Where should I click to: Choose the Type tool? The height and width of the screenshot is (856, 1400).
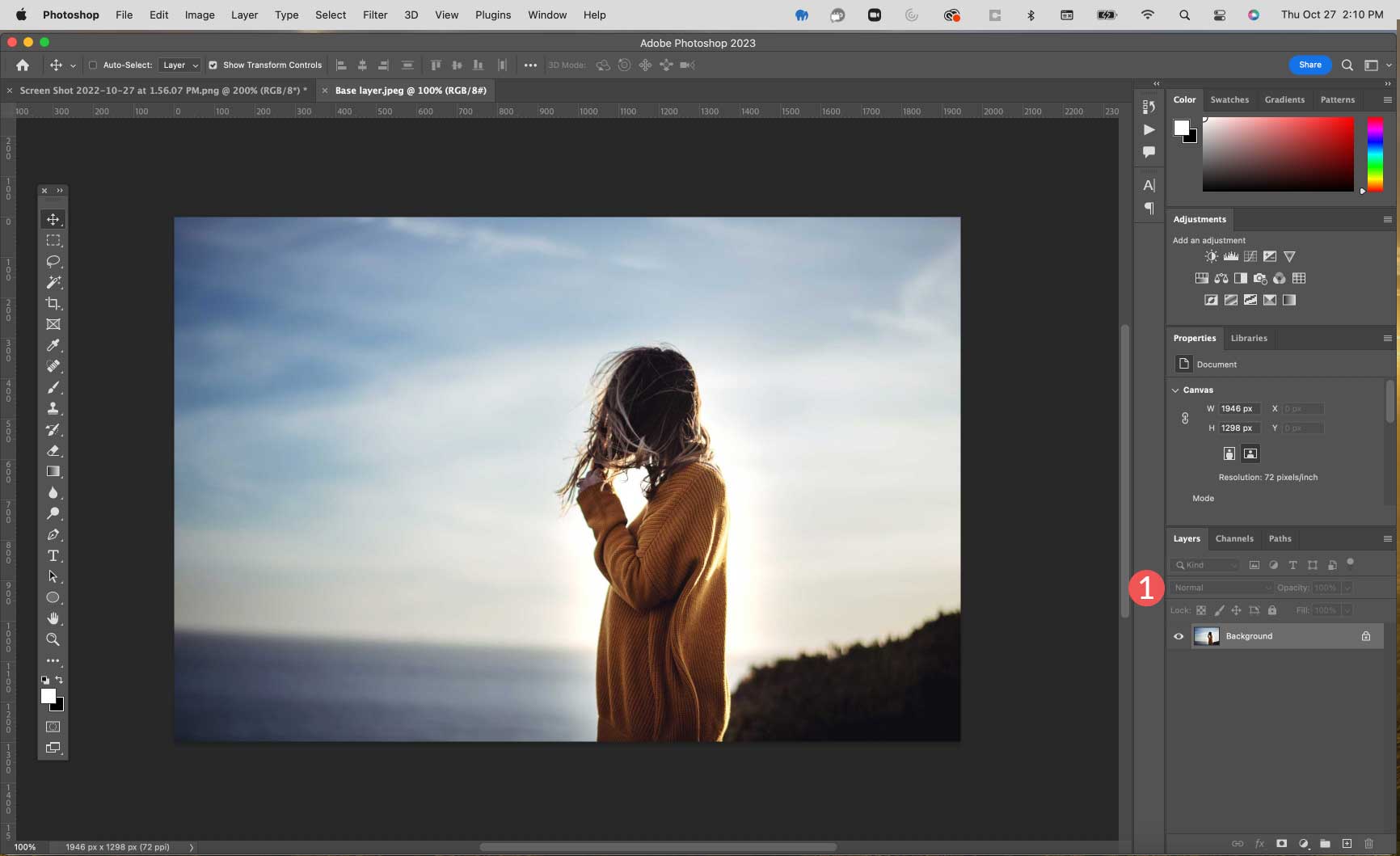[53, 556]
